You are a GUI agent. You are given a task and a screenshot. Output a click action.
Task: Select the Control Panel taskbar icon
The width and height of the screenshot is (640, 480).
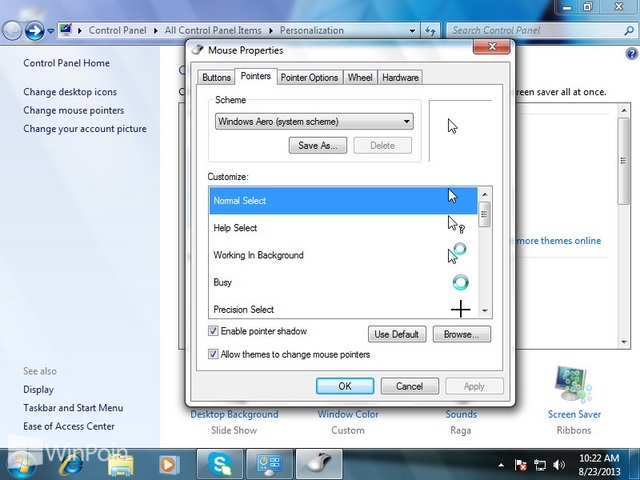coord(269,464)
